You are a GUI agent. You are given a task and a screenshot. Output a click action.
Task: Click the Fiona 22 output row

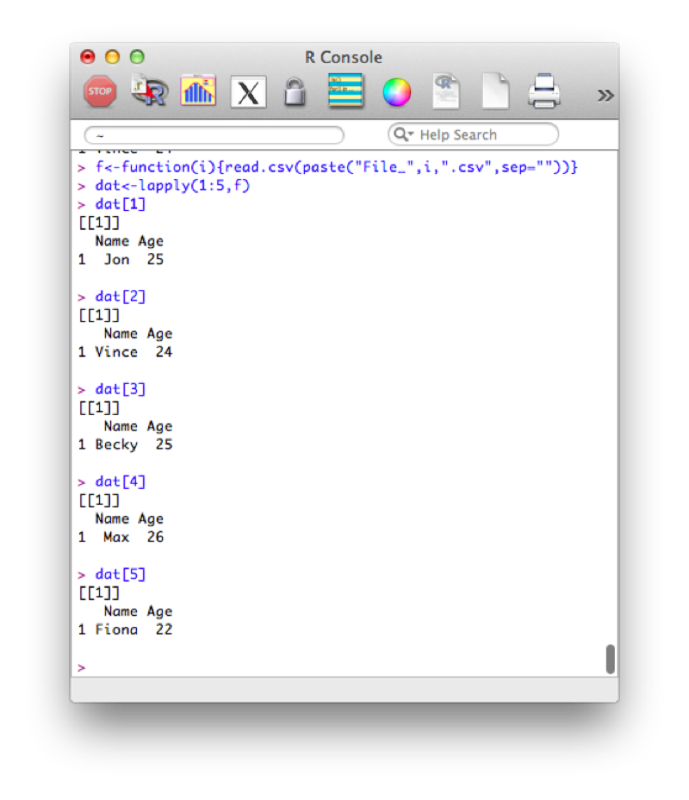pos(125,630)
